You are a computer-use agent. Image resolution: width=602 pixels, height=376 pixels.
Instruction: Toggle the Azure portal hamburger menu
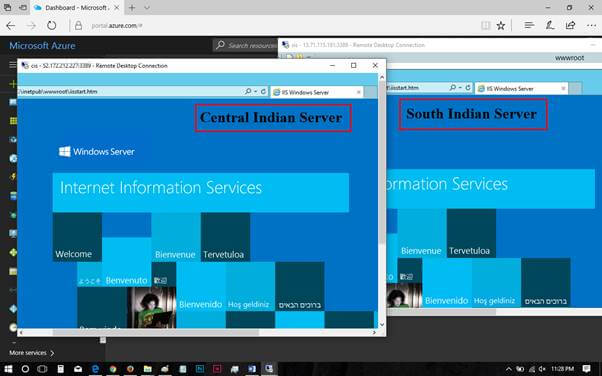[13, 65]
